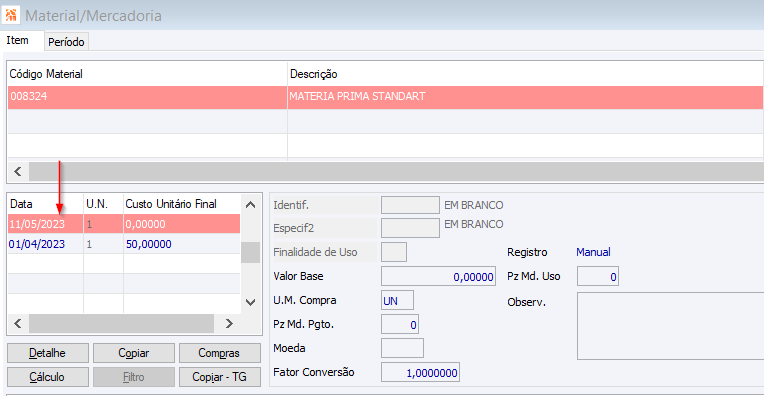Click the Copiar button
The height and width of the screenshot is (396, 764).
pos(134,353)
